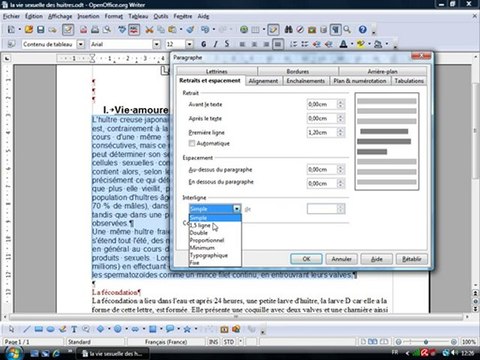The image size is (480, 360).
Task: Click the Au-dessus du paragraphe spacing field
Action: pos(322,169)
